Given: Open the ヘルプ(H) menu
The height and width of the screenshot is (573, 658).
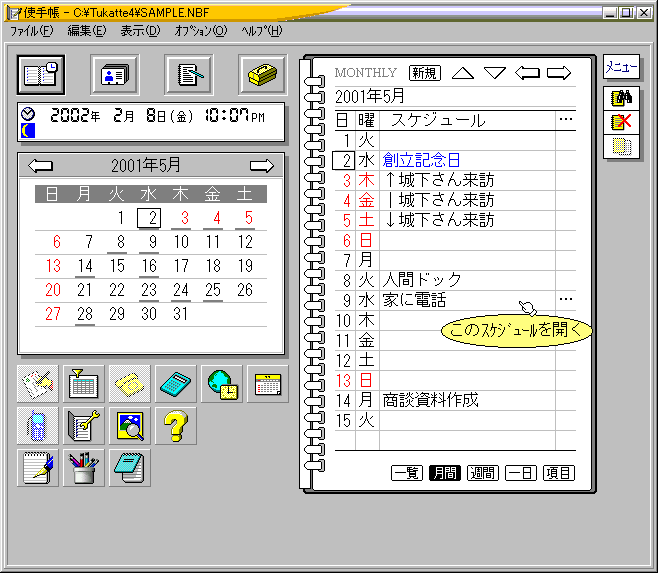Looking at the screenshot, I should (x=261, y=31).
